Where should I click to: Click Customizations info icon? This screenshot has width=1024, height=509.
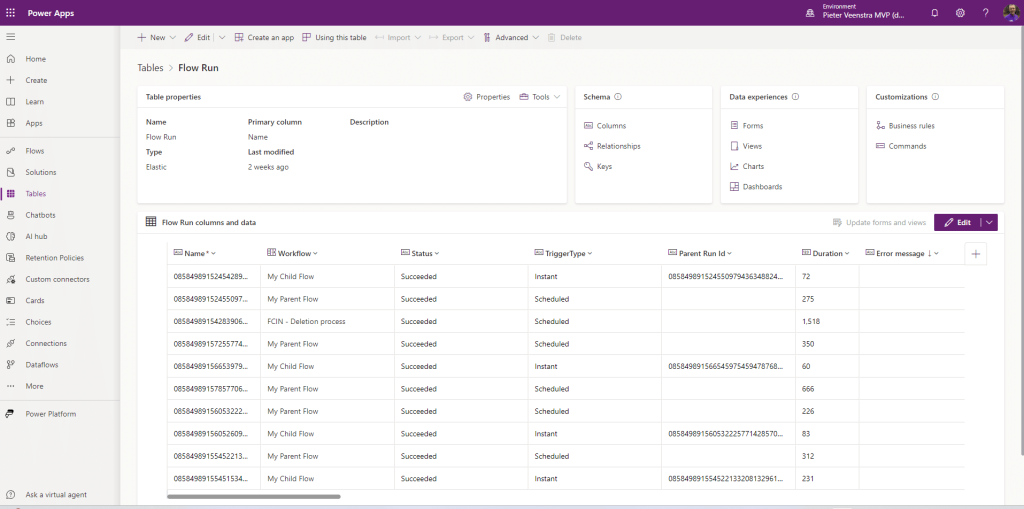click(935, 97)
